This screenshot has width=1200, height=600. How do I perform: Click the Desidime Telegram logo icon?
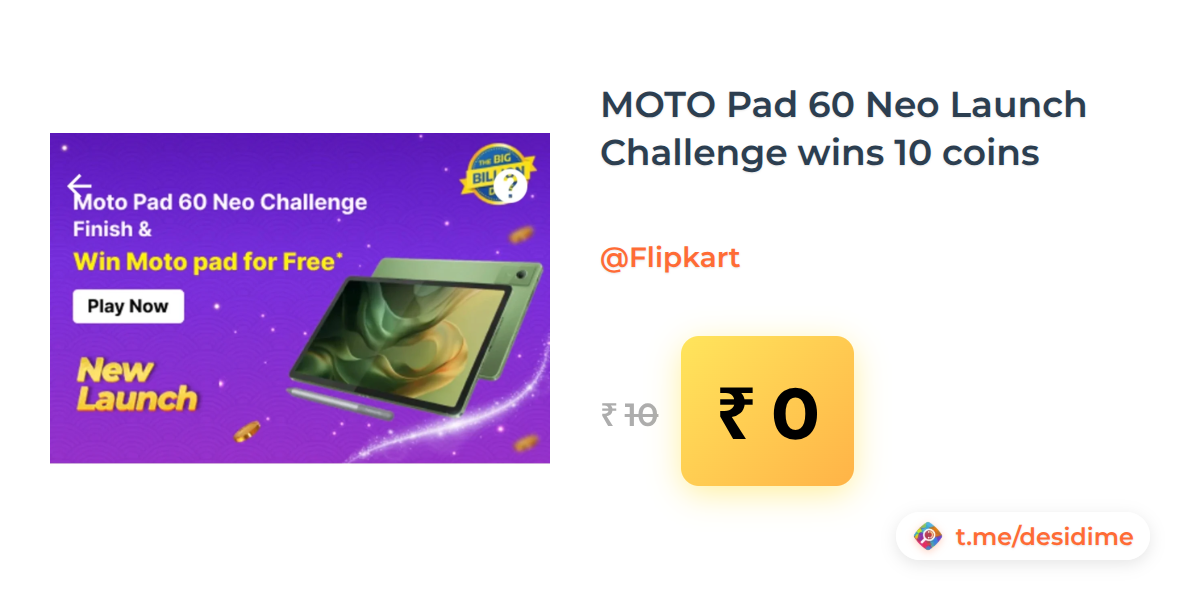coord(928,536)
